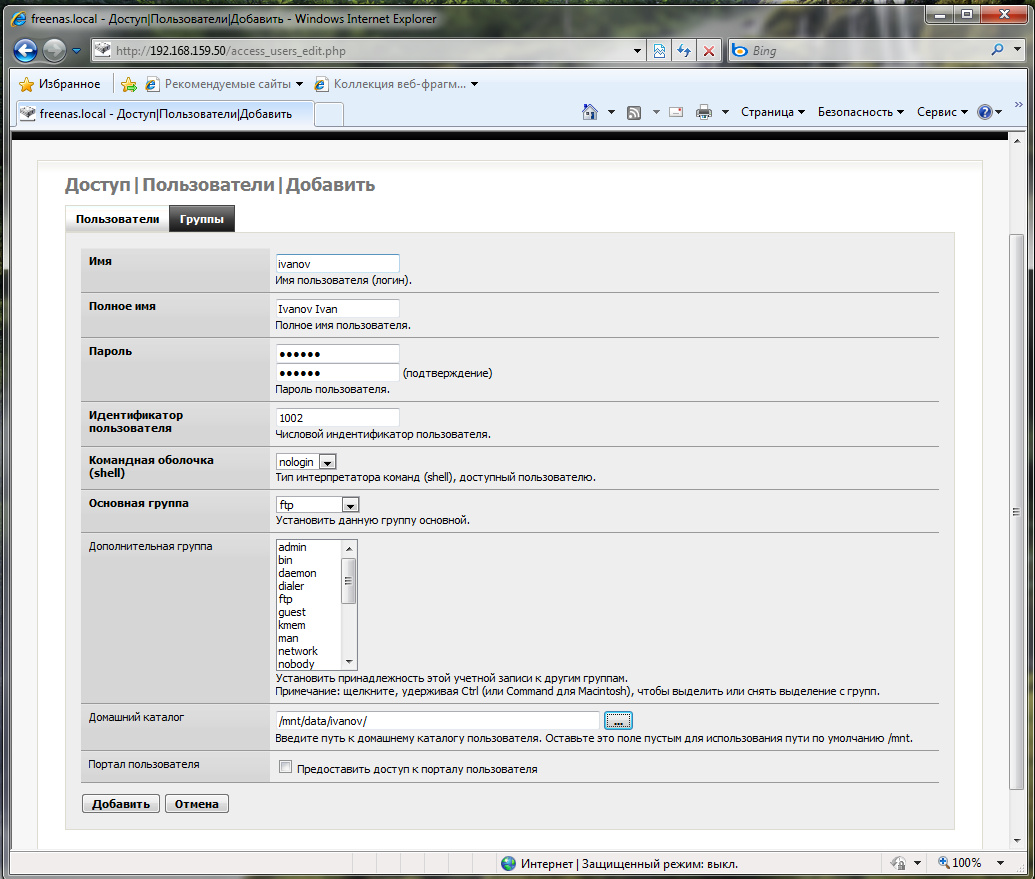Click the Отмена button
This screenshot has width=1035, height=879.
tap(197, 804)
